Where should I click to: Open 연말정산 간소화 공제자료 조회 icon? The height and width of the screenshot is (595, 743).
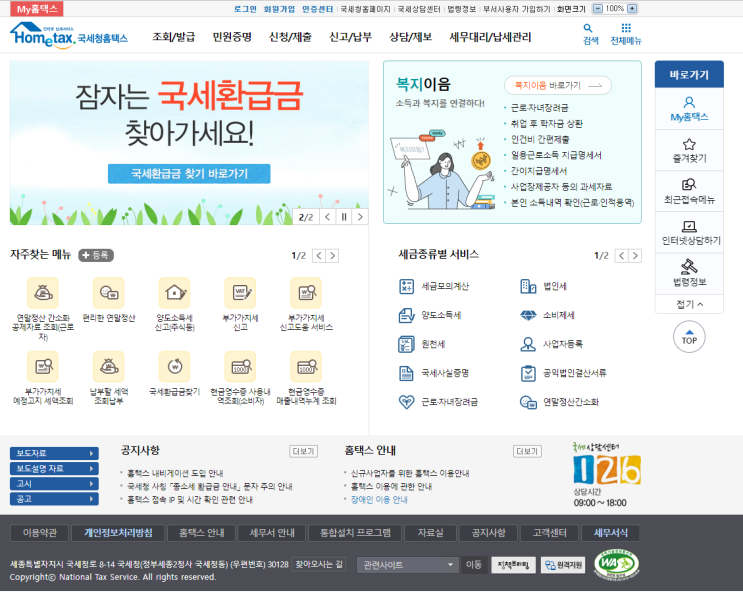(x=43, y=293)
